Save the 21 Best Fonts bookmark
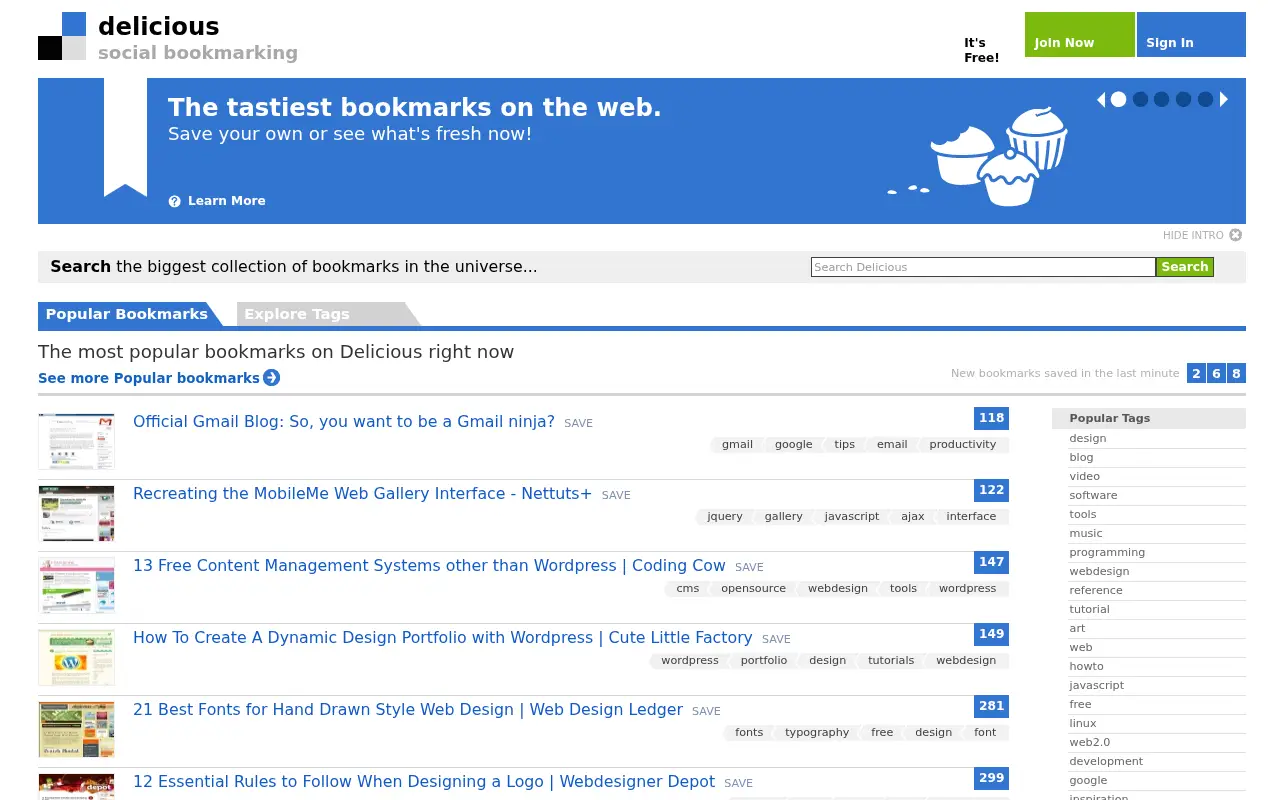The image size is (1280, 800). tap(706, 711)
